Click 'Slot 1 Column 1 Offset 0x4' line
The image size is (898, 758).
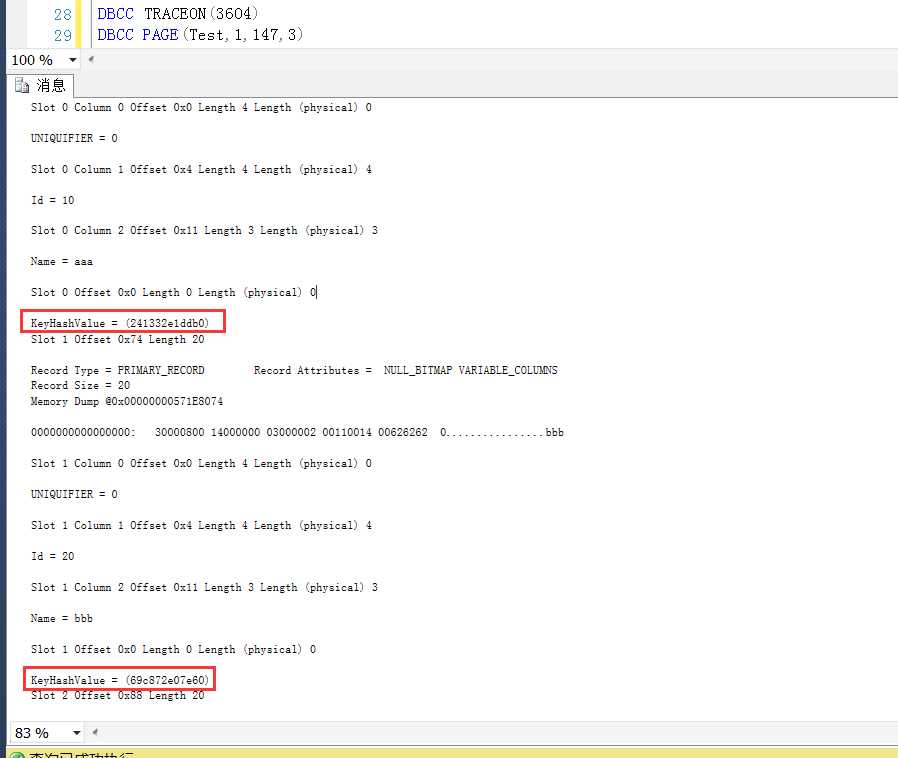tap(201, 526)
